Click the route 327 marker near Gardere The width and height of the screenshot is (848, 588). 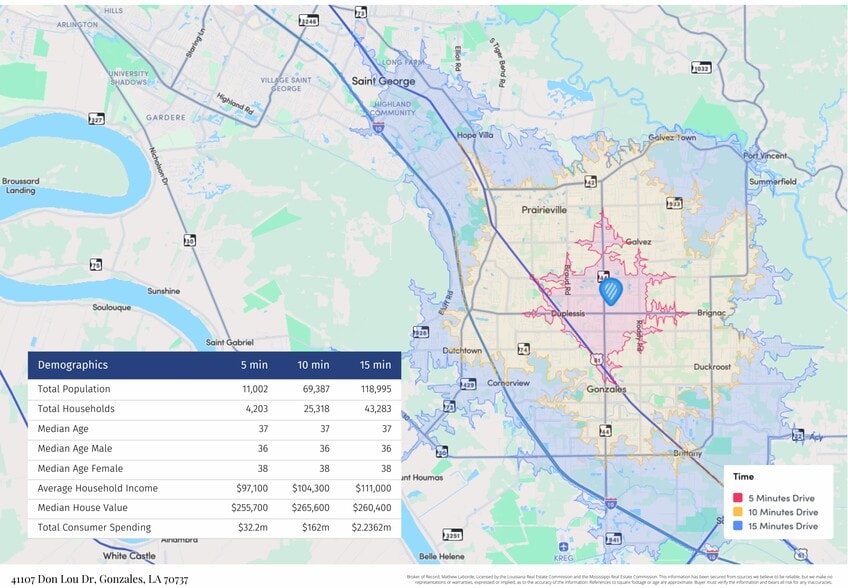click(x=96, y=119)
